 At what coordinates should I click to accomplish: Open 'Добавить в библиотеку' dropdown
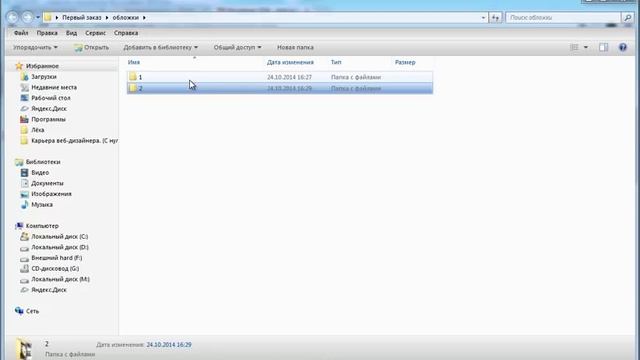160,47
